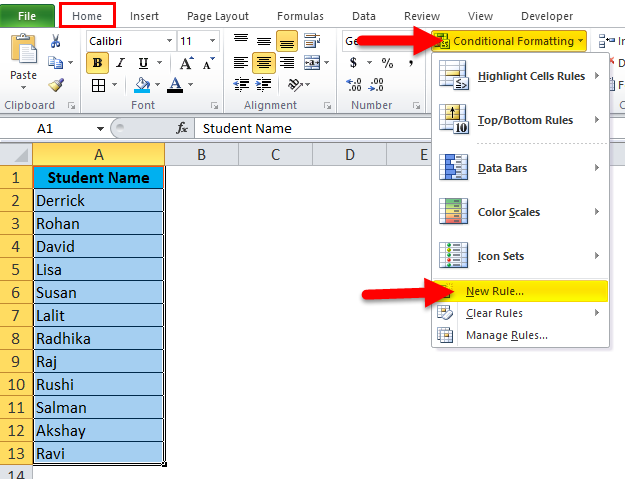Open Fill Color dropdown arrow
625x479 pixels.
157,84
